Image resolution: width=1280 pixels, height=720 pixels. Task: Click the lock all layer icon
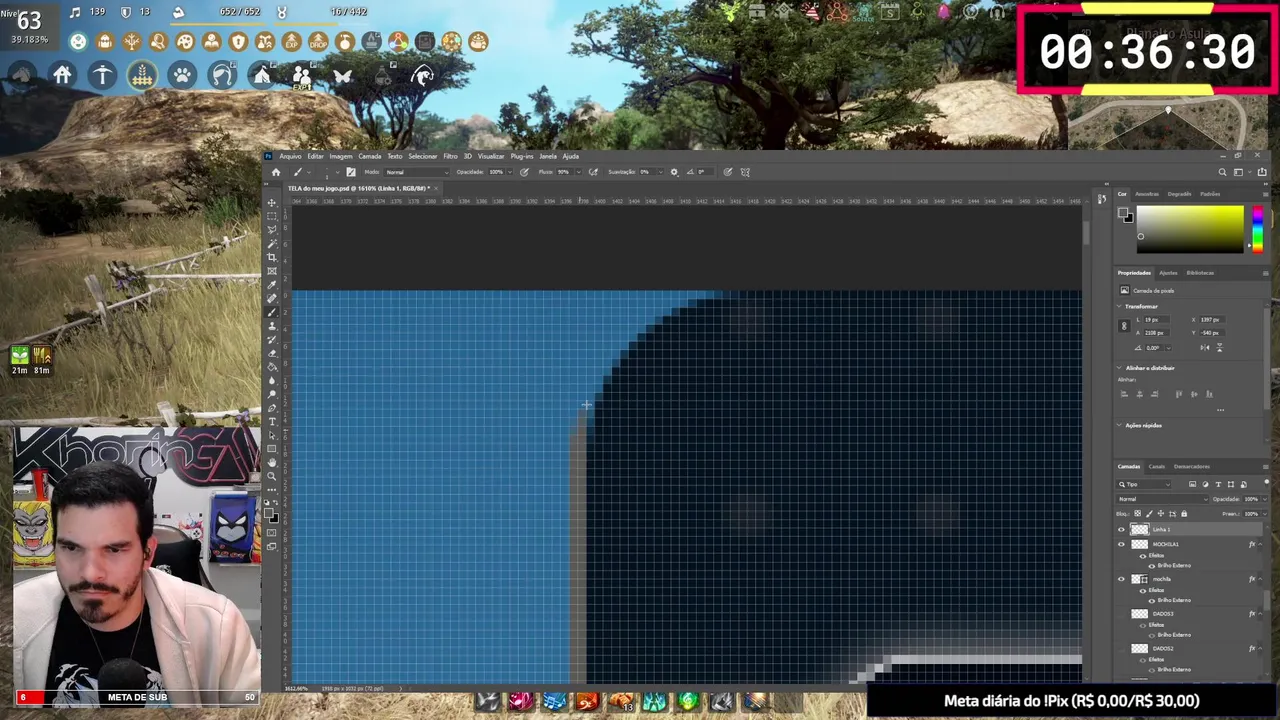click(1184, 514)
